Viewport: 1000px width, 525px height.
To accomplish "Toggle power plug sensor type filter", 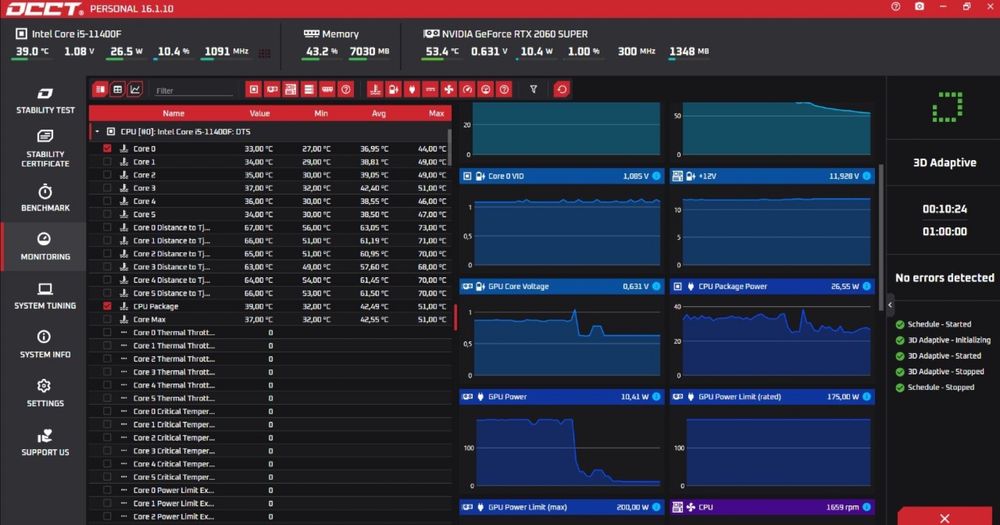I will (x=412, y=90).
